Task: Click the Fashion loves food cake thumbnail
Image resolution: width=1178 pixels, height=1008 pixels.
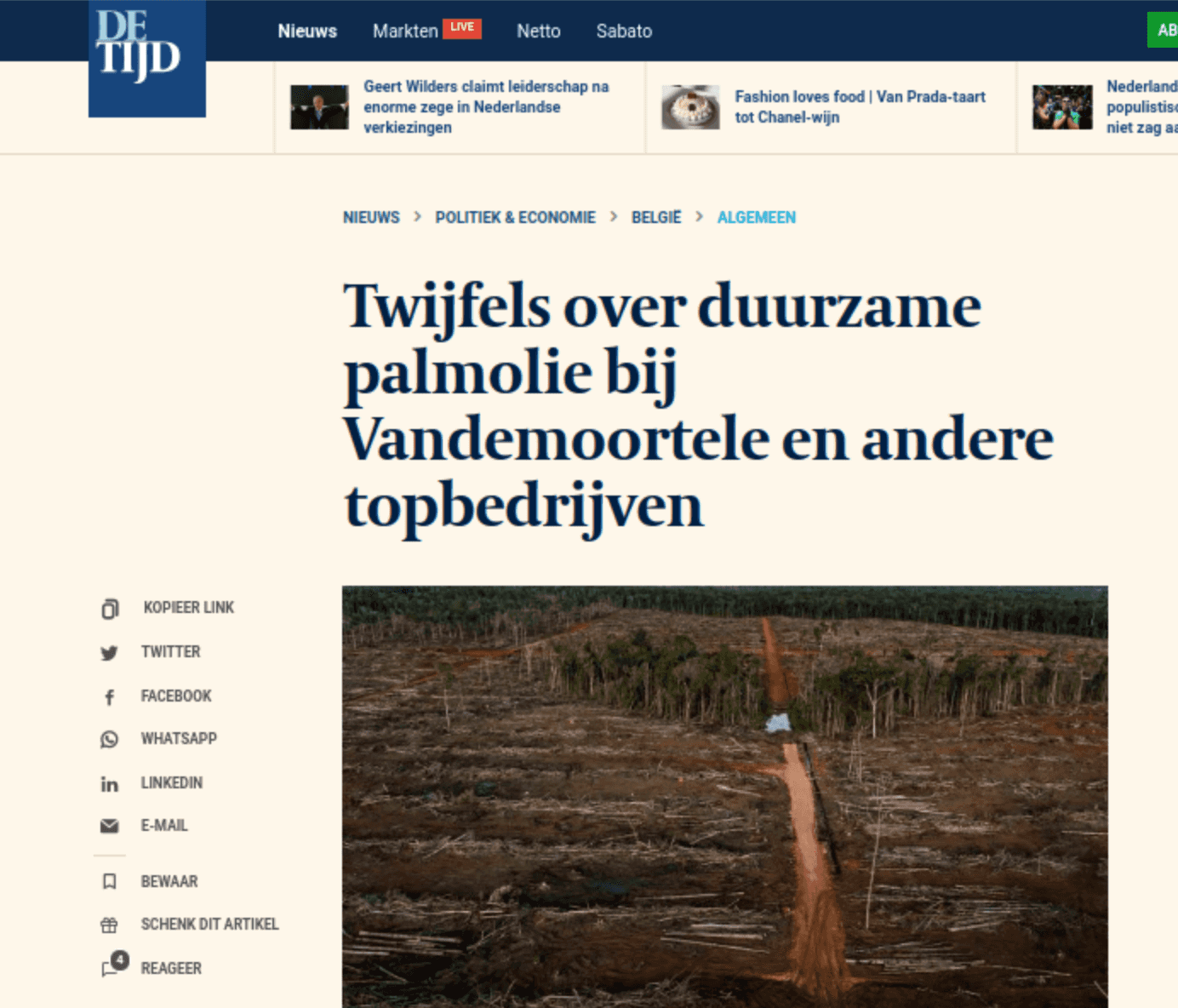Action: click(x=690, y=107)
